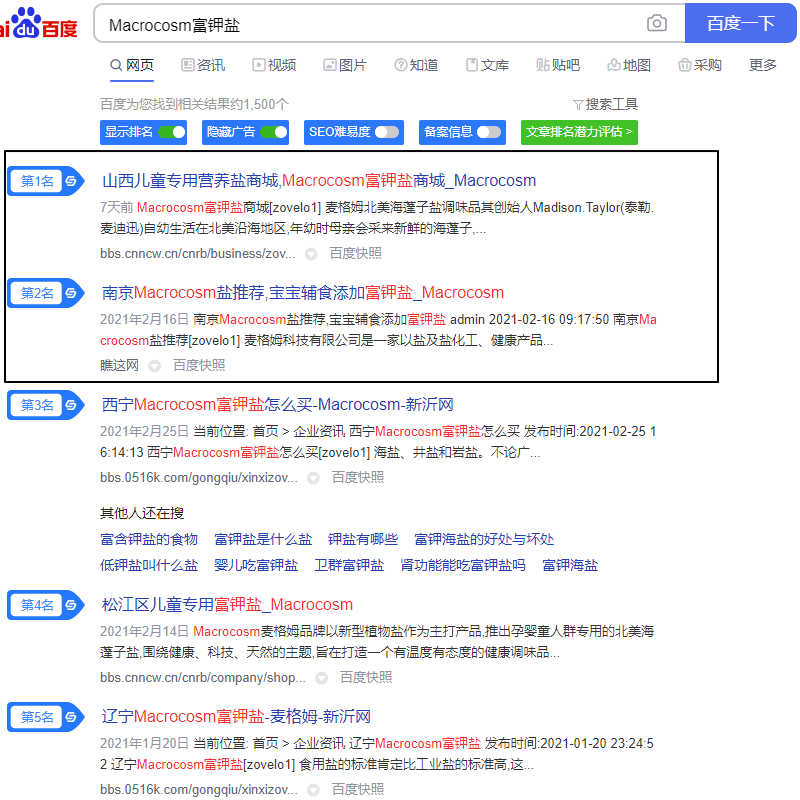Image resolution: width=800 pixels, height=800 pixels.
Task: Expand dropdown arrow next to 瞧这网
Action: click(155, 366)
